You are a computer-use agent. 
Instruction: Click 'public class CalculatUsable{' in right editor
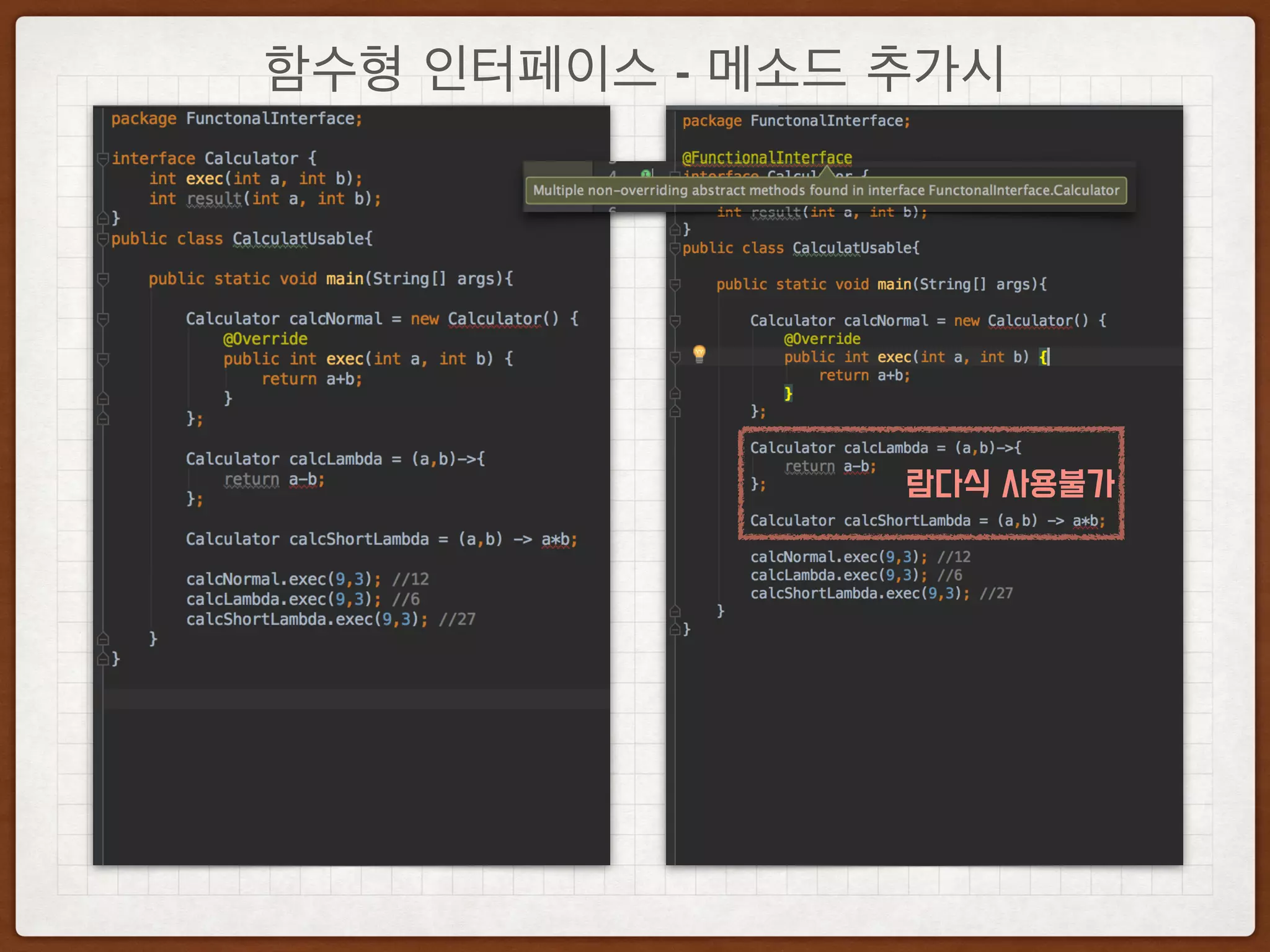801,249
